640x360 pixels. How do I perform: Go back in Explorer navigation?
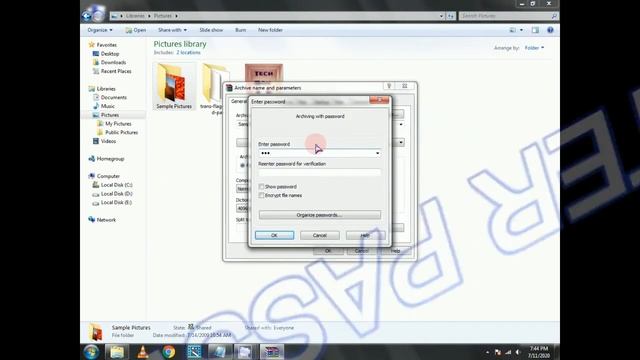click(87, 16)
